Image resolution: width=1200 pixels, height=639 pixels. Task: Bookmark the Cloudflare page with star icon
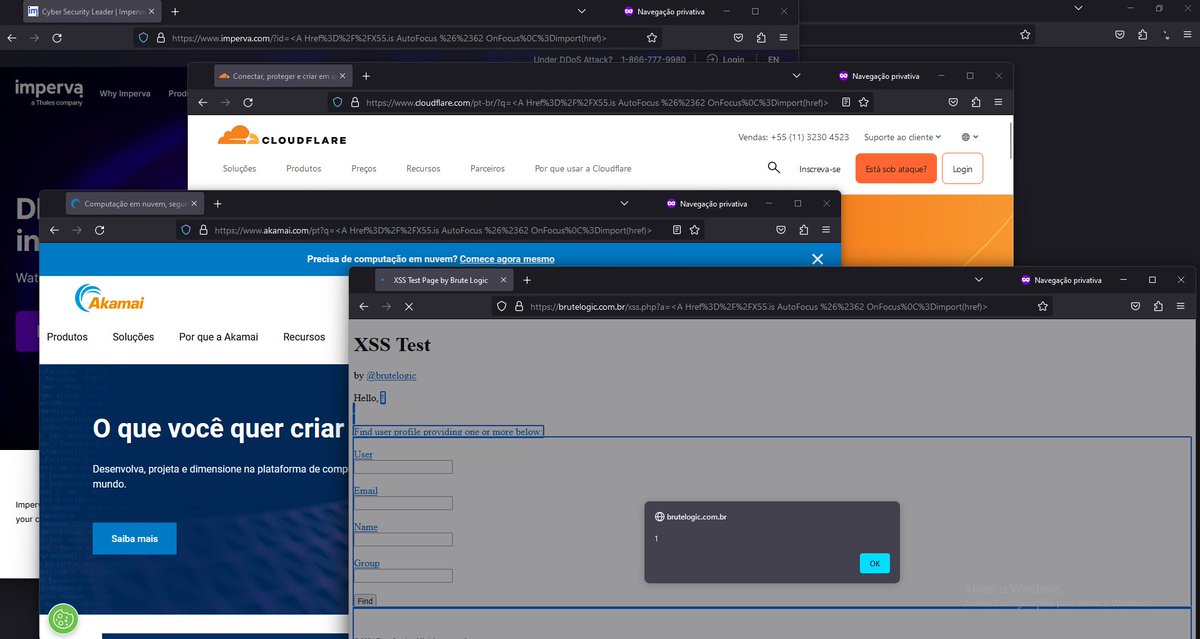[x=863, y=102]
